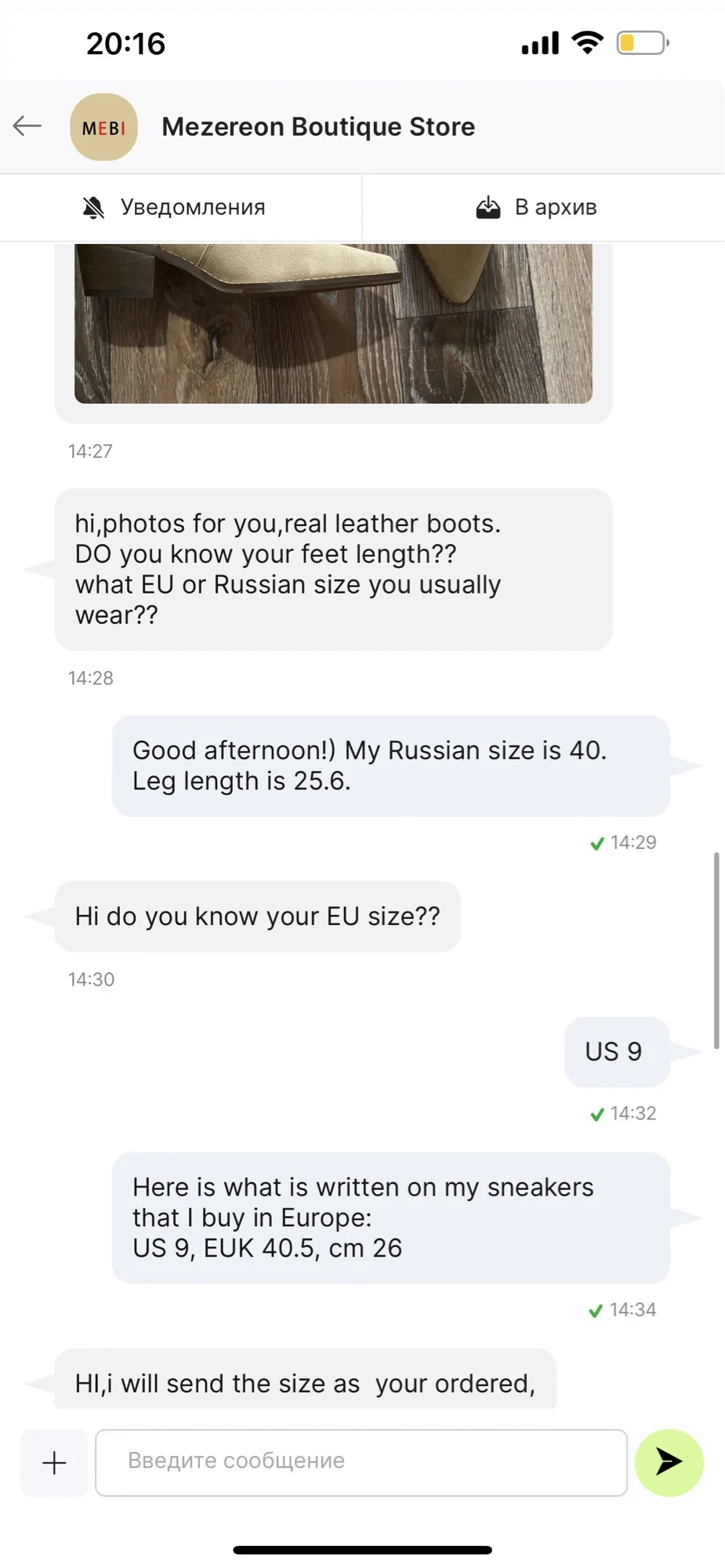Image resolution: width=725 pixels, height=1568 pixels.
Task: Tap the cellular signal bars icon
Action: 540,43
